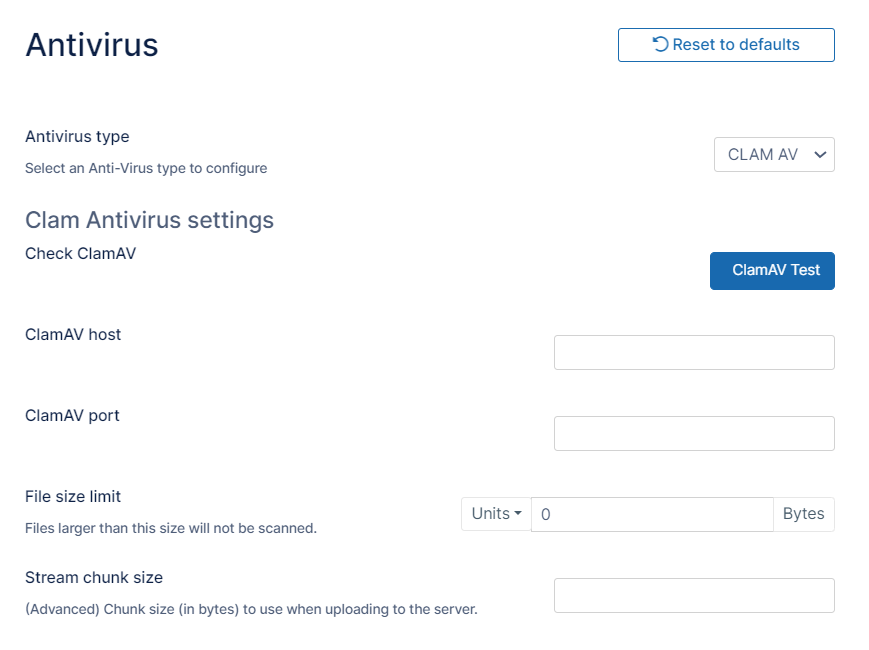Click the ClamAV host label

point(73,334)
